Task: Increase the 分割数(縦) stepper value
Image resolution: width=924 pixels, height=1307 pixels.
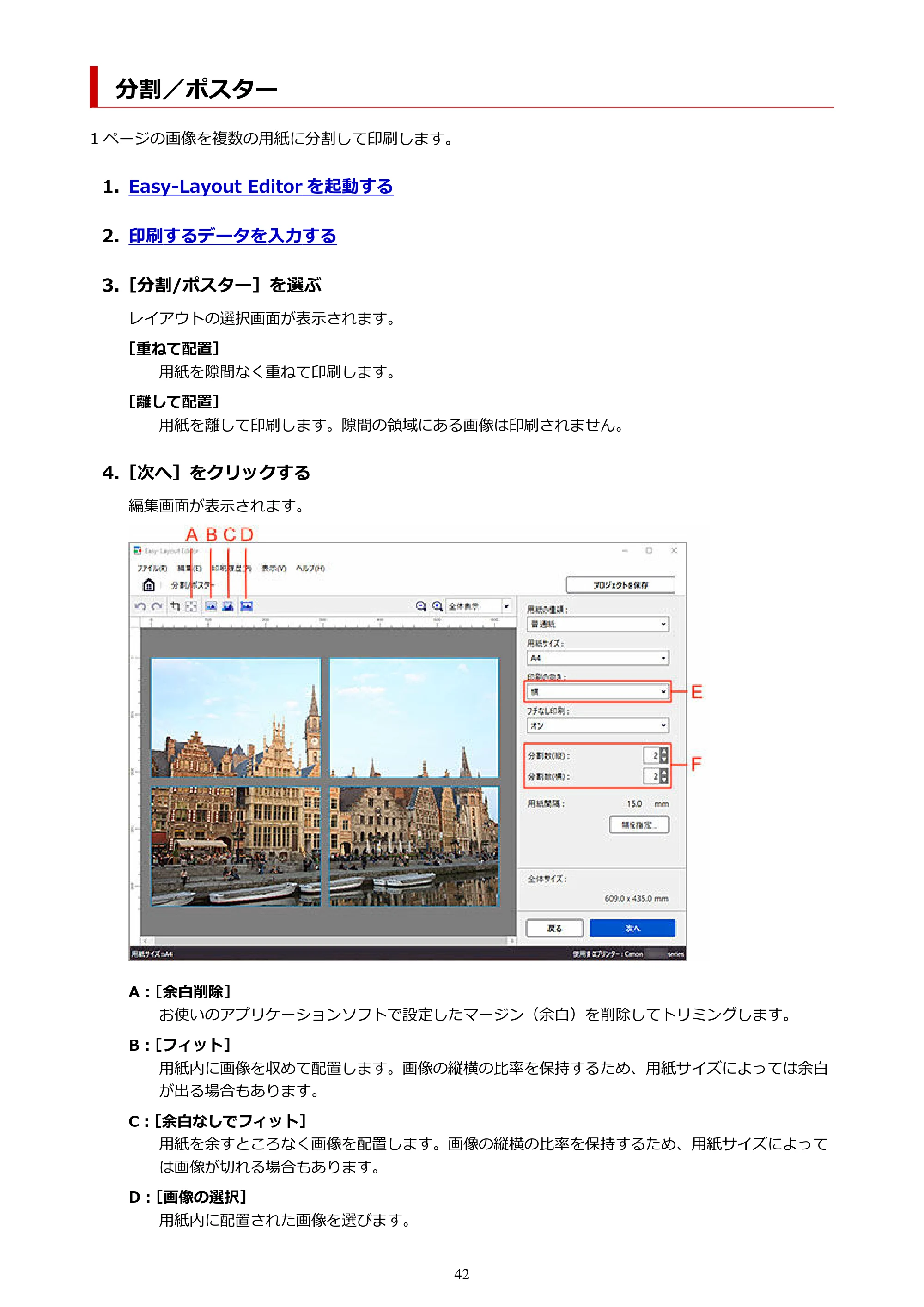Action: point(664,752)
